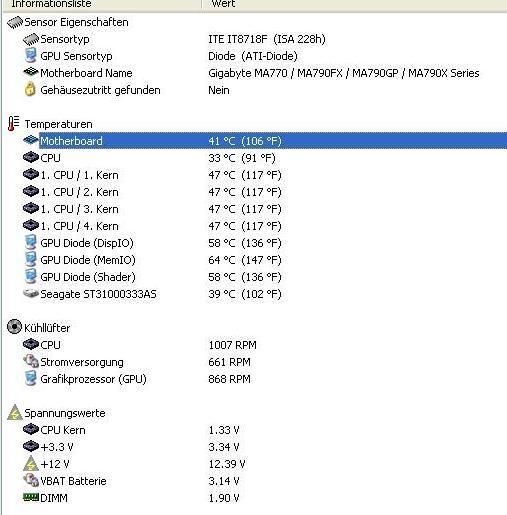Click the Kühllüfter fan icon

[14, 327]
